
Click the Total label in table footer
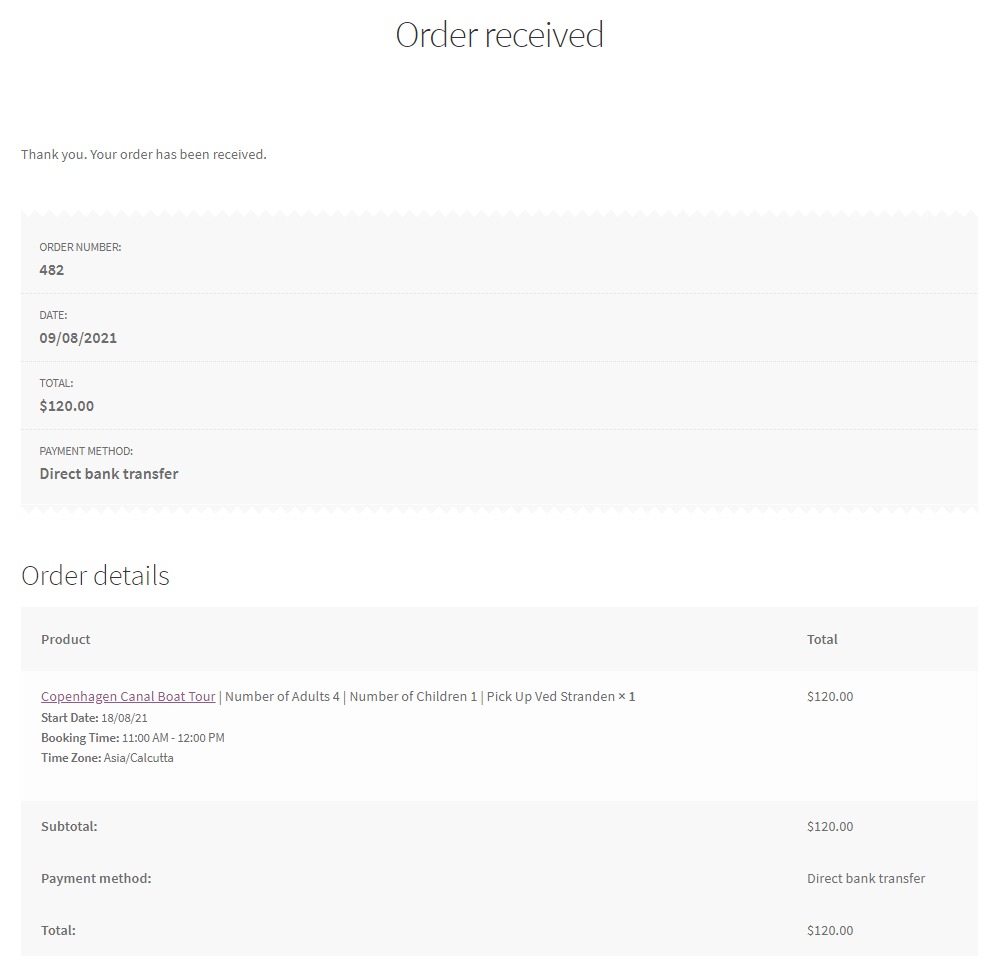point(58,930)
